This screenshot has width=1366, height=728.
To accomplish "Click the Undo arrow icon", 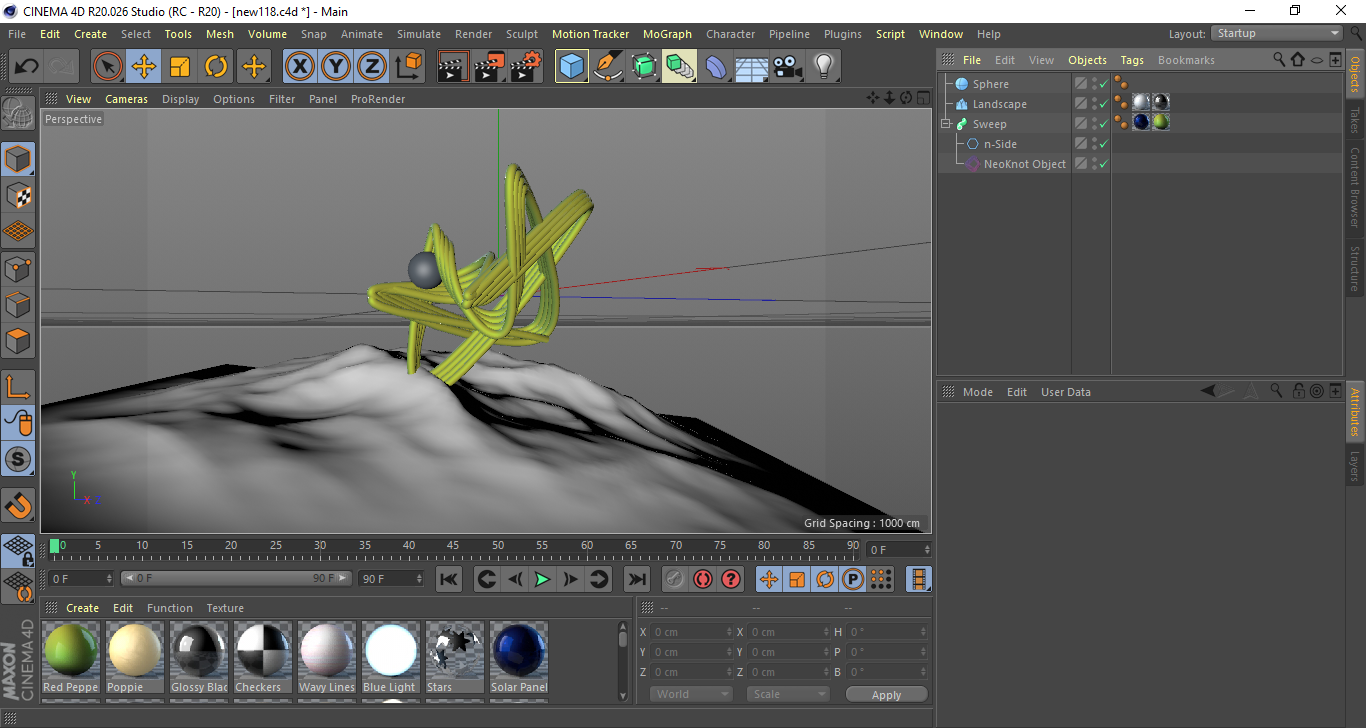I will pos(26,67).
